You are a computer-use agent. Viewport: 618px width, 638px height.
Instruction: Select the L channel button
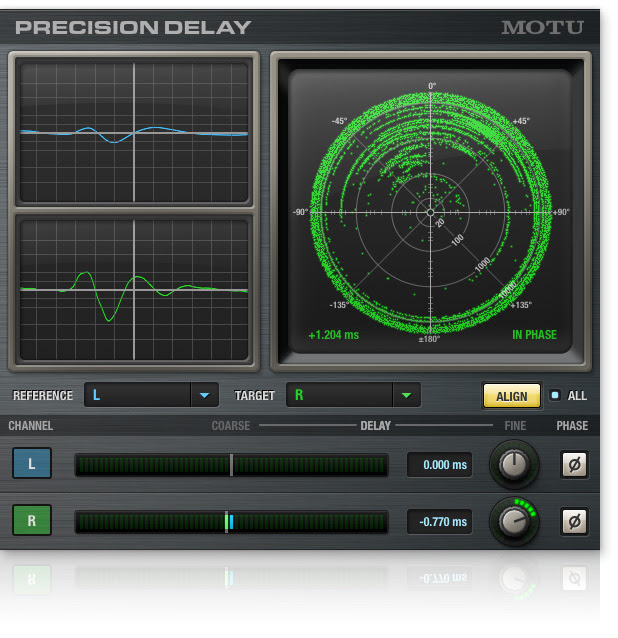(x=32, y=463)
